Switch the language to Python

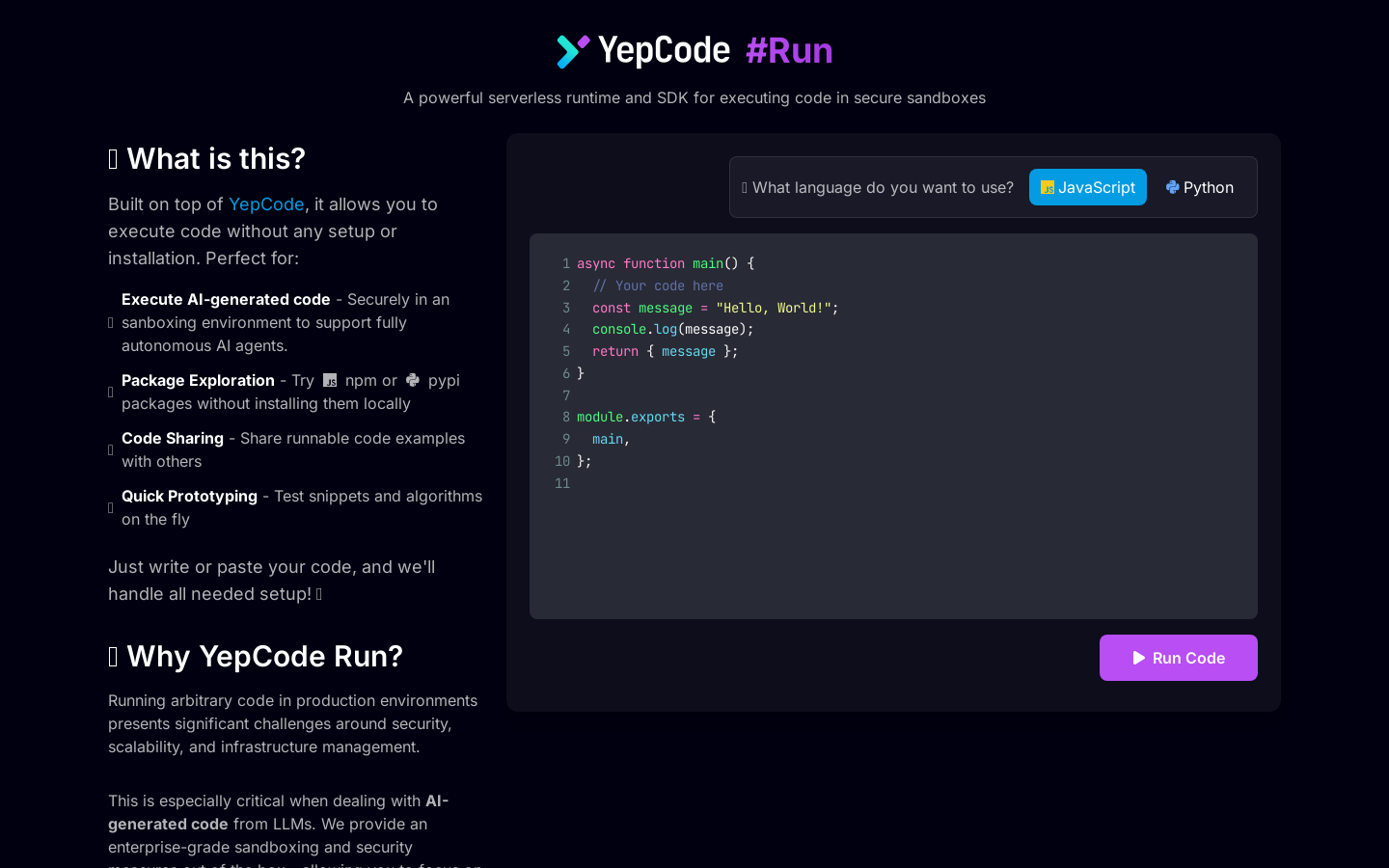coord(1200,187)
